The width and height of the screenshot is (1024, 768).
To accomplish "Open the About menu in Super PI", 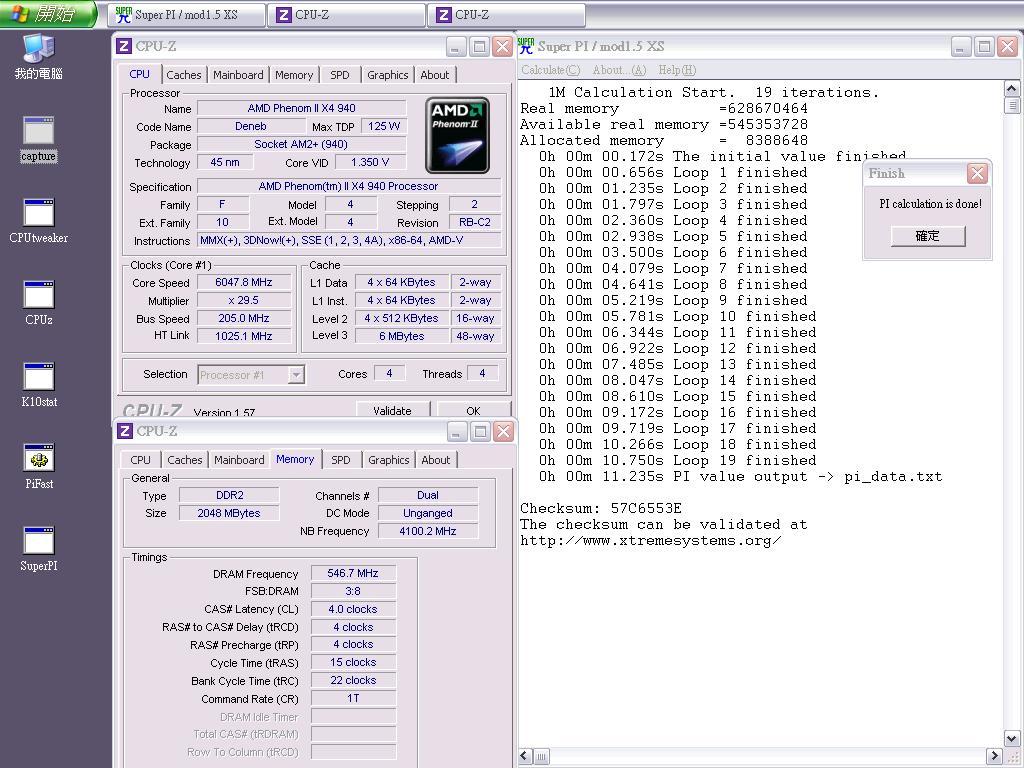I will point(619,70).
